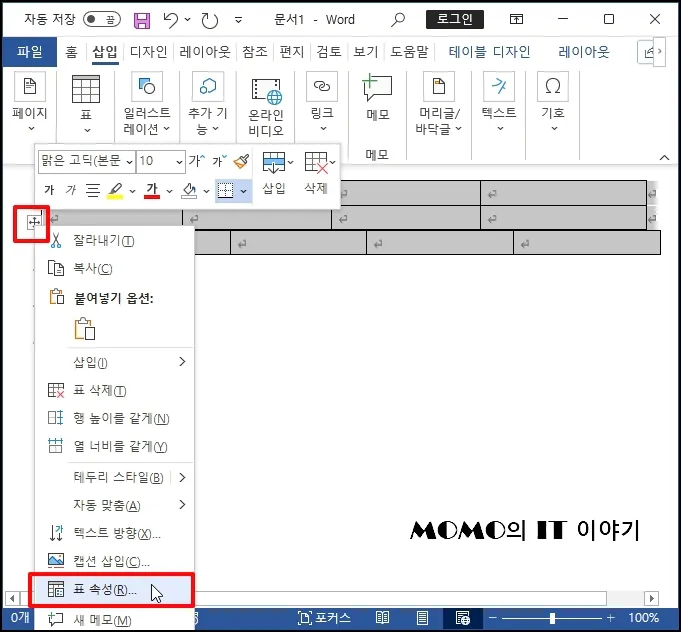Open the 일러스트레이션 shapes icon

point(147,86)
